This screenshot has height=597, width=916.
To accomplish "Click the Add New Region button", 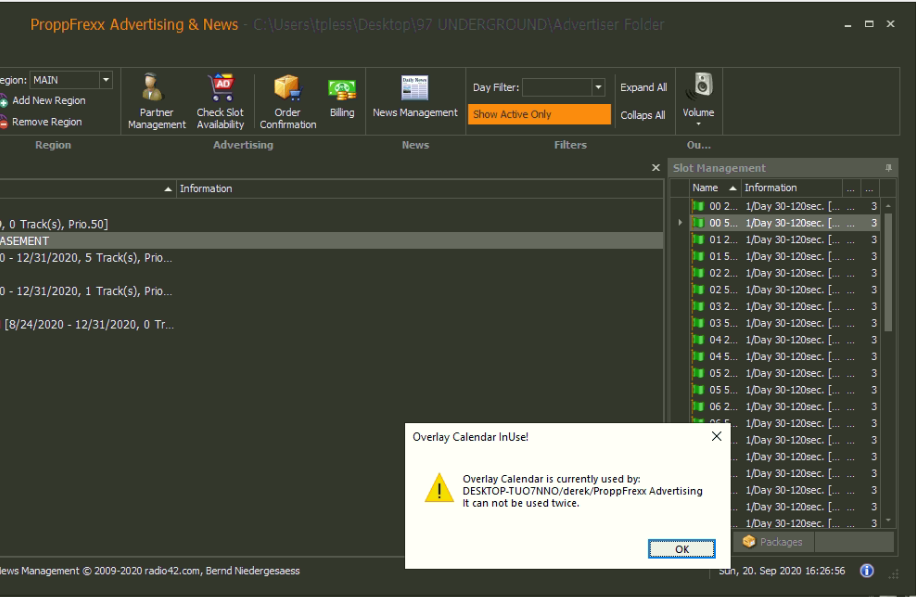I will (44, 100).
